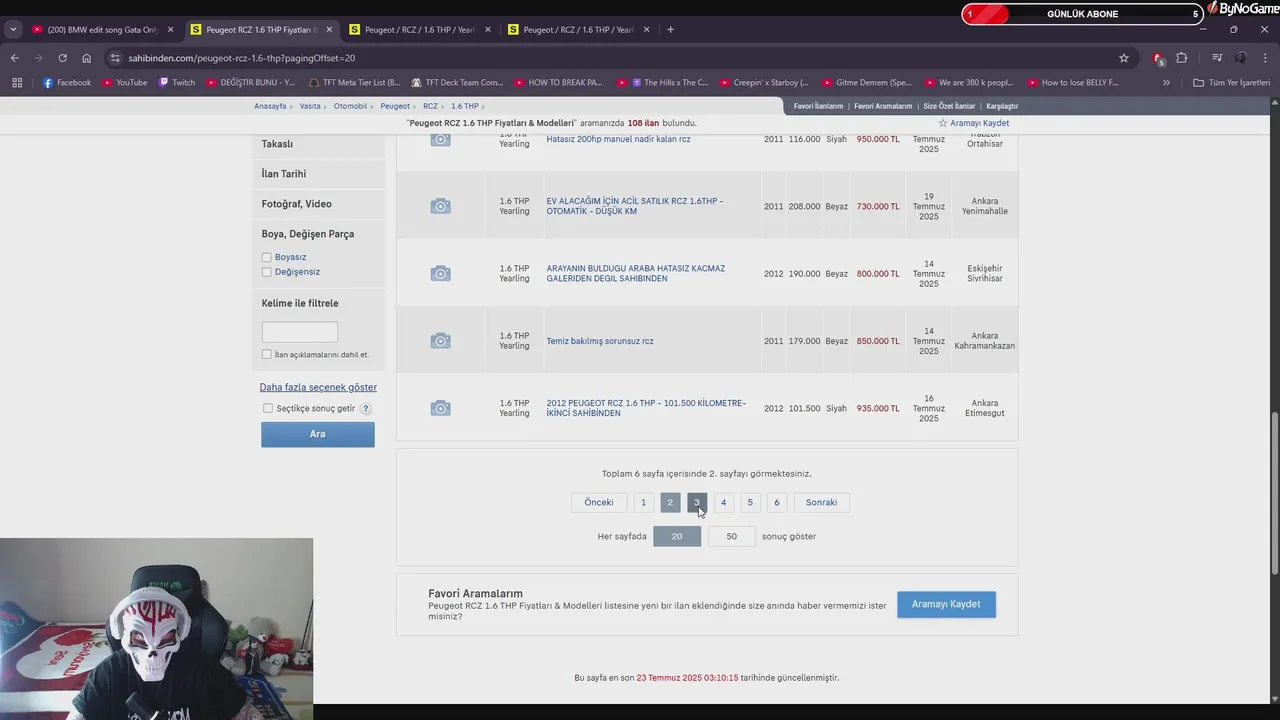Open the Tüm Yer İşaretleri folder
This screenshot has width=1280, height=720.
1231,83
